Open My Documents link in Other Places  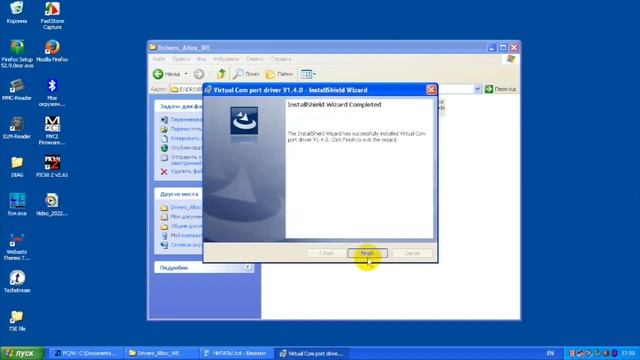182,217
